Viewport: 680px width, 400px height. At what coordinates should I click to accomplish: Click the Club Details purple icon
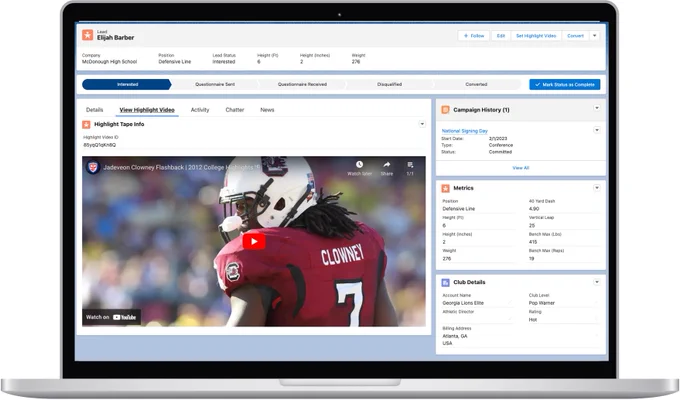pos(445,282)
